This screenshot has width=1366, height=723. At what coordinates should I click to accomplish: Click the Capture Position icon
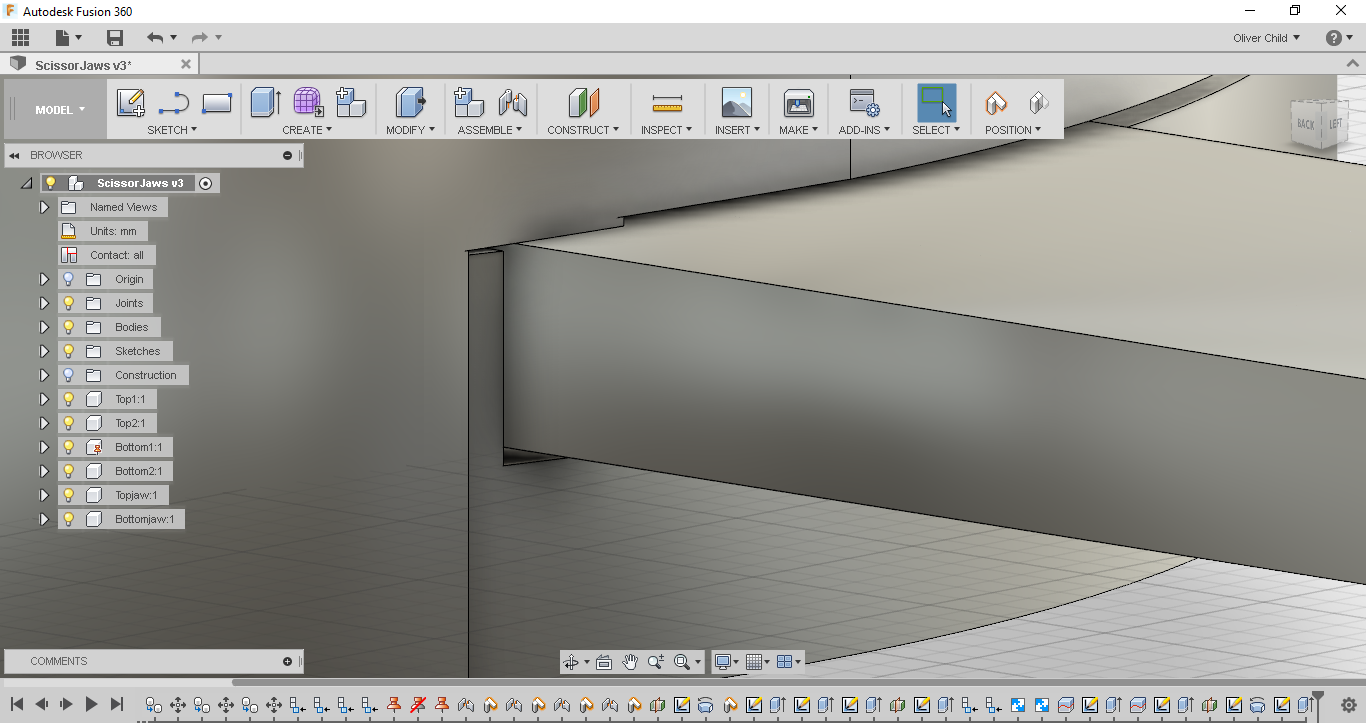996,102
